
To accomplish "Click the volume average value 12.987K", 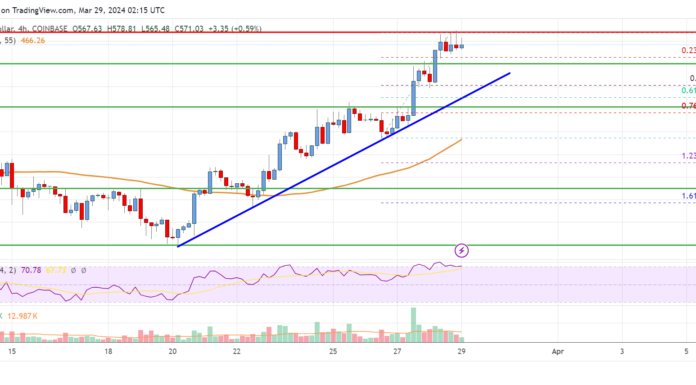I will tap(22, 316).
